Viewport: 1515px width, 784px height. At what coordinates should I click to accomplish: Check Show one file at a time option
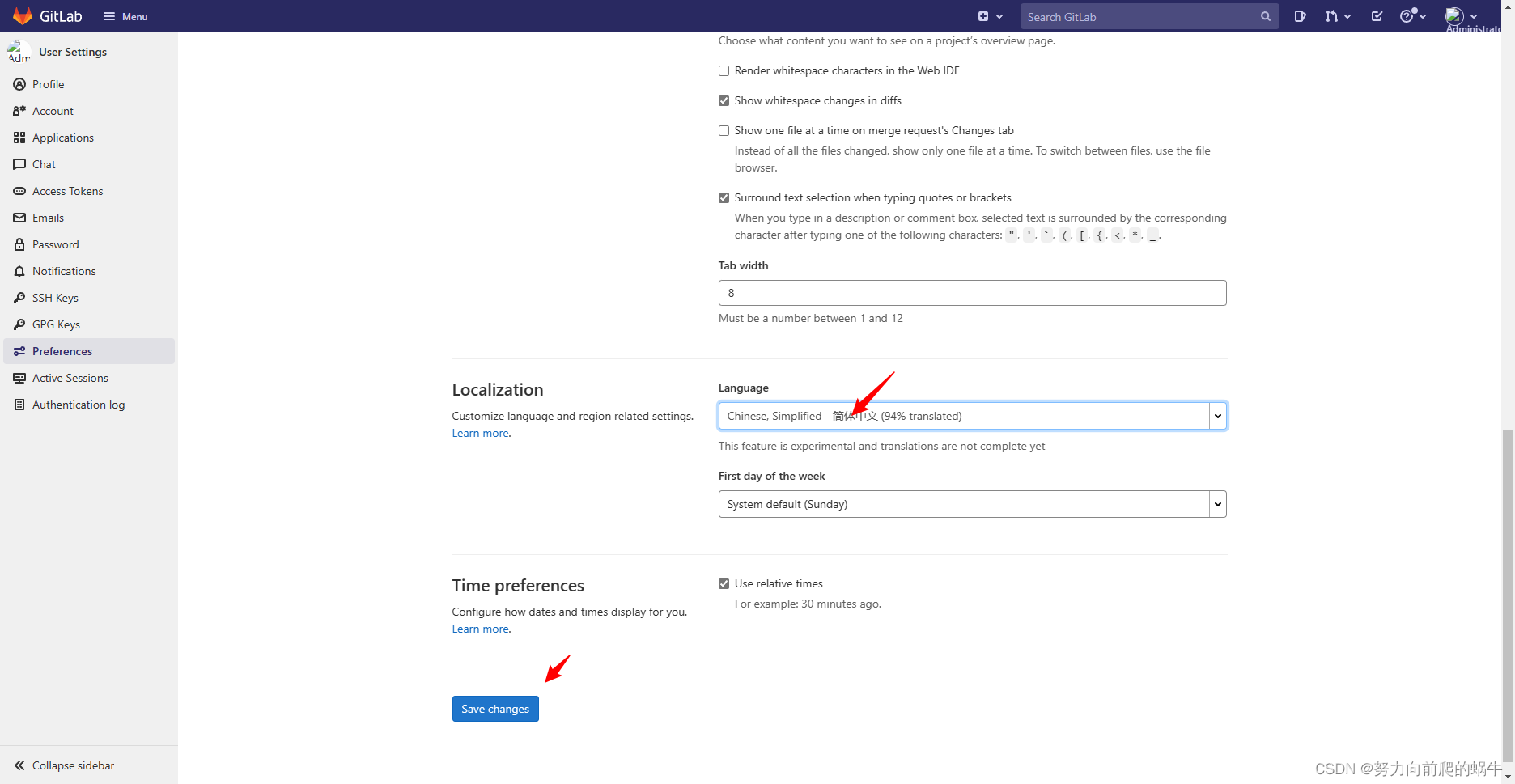pyautogui.click(x=724, y=131)
